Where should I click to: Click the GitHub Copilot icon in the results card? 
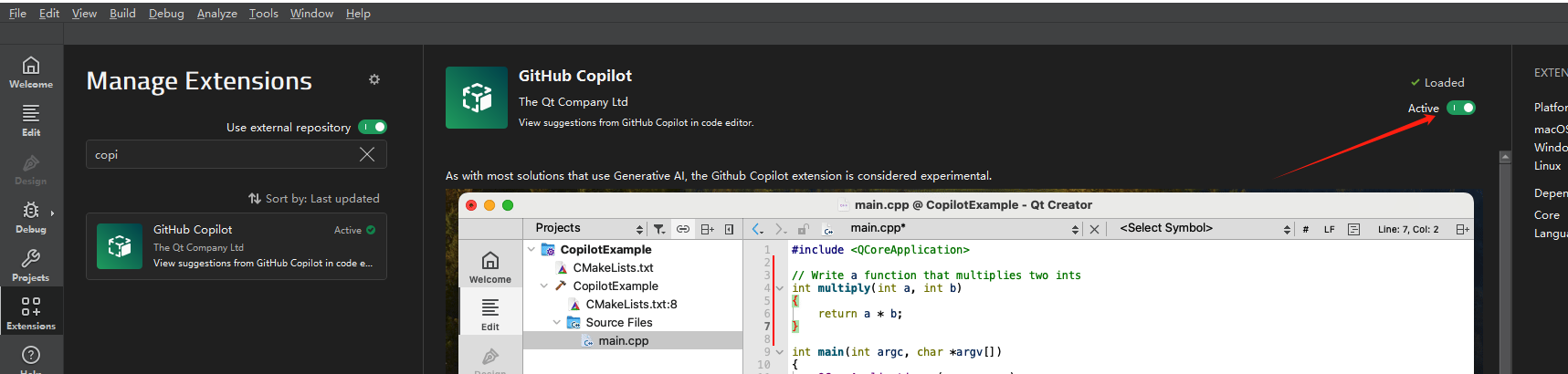pyautogui.click(x=120, y=246)
